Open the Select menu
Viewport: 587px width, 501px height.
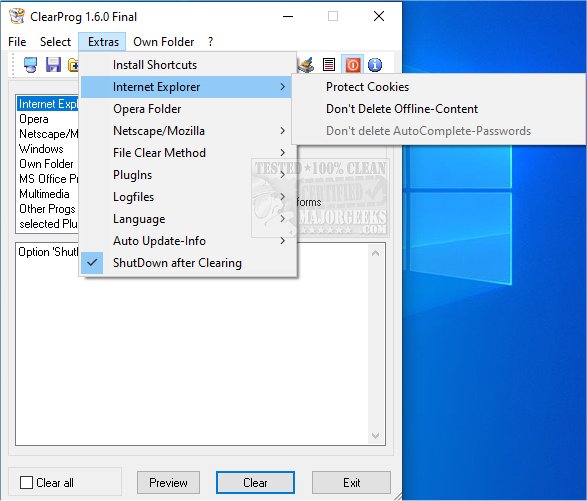(x=55, y=42)
